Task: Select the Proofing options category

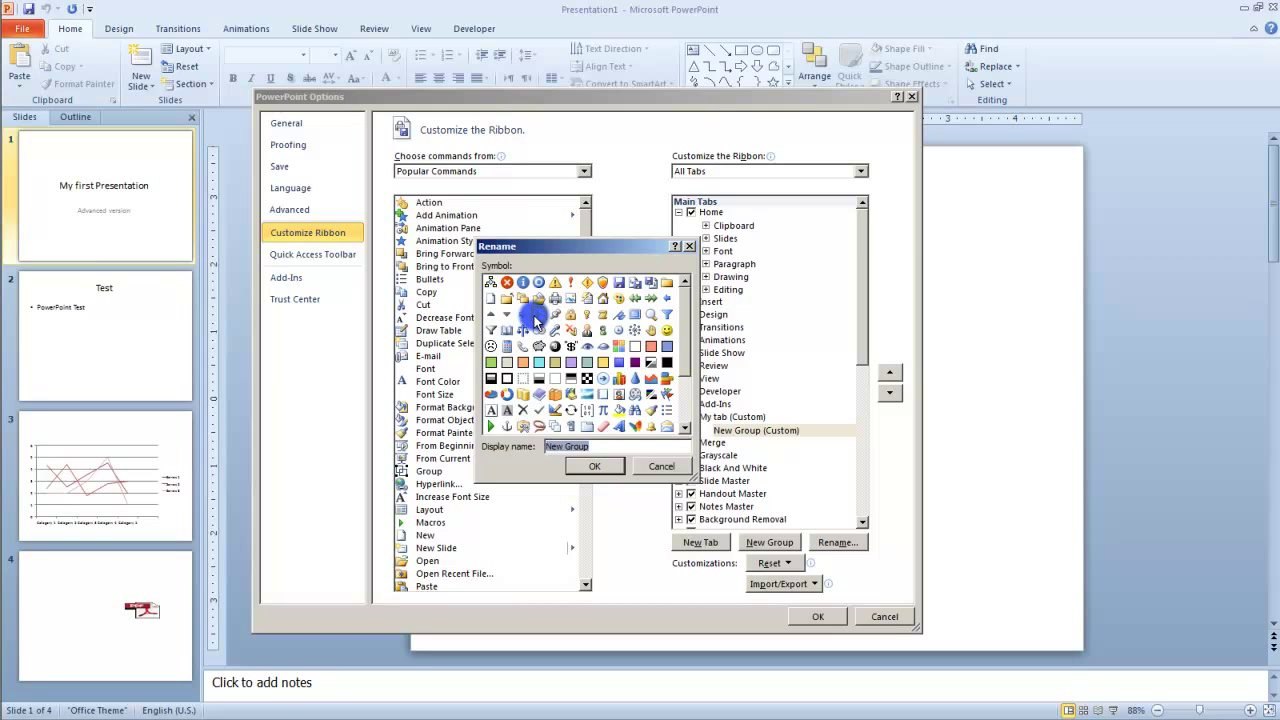Action: 288,145
